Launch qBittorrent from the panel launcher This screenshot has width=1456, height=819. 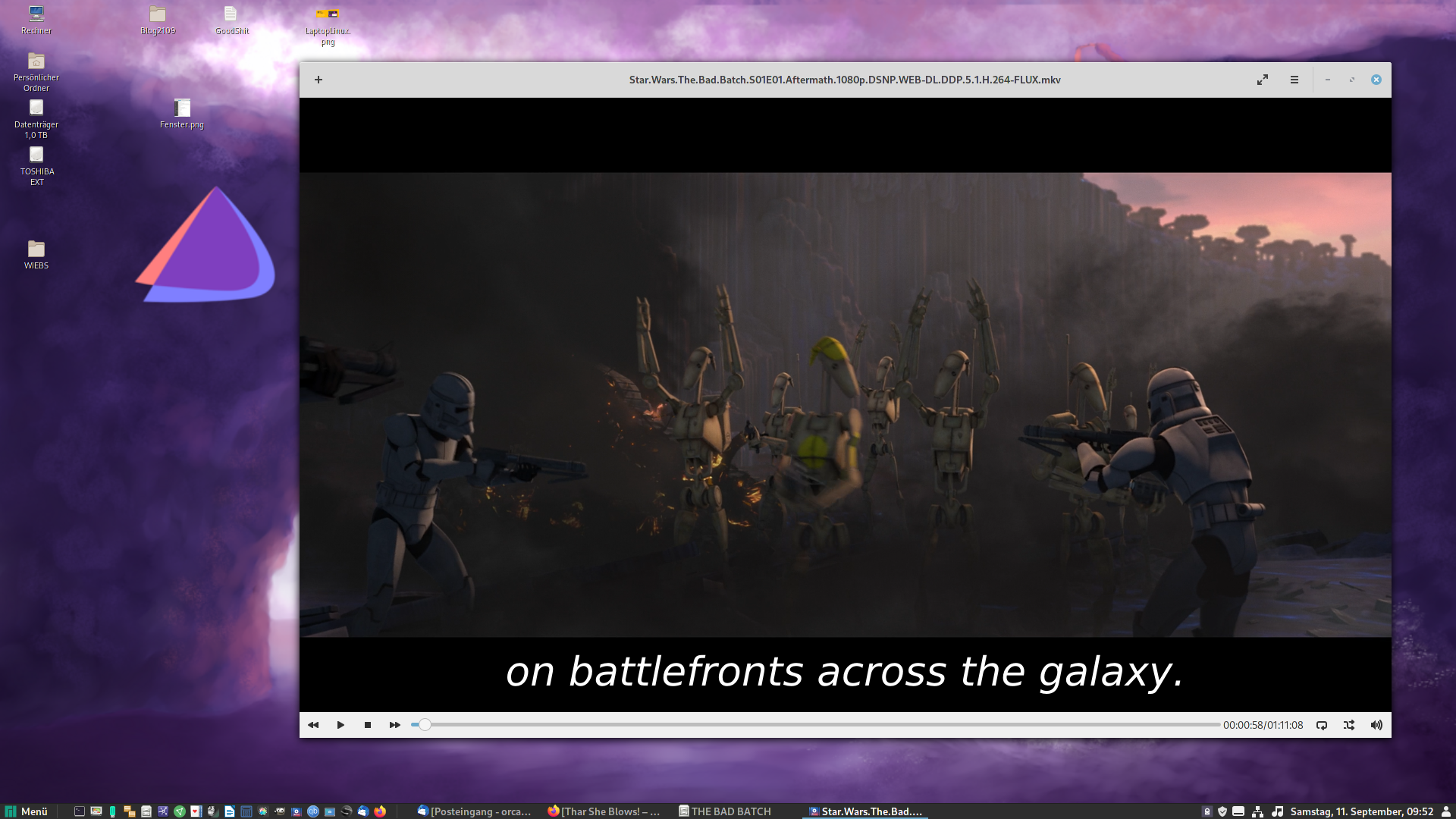tap(312, 811)
